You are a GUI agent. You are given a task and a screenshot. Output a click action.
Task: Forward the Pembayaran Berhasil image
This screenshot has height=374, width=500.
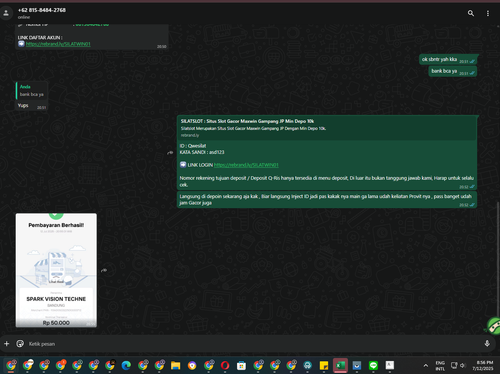click(104, 270)
